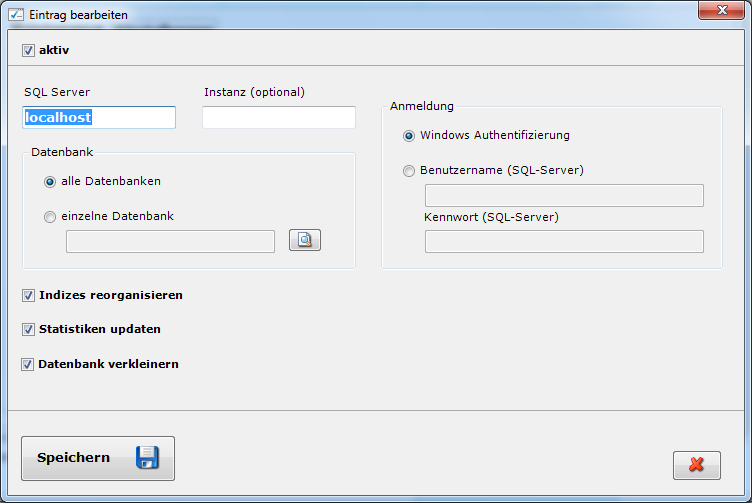Select einzelne Datenbank radio button
The image size is (752, 503).
point(50,217)
